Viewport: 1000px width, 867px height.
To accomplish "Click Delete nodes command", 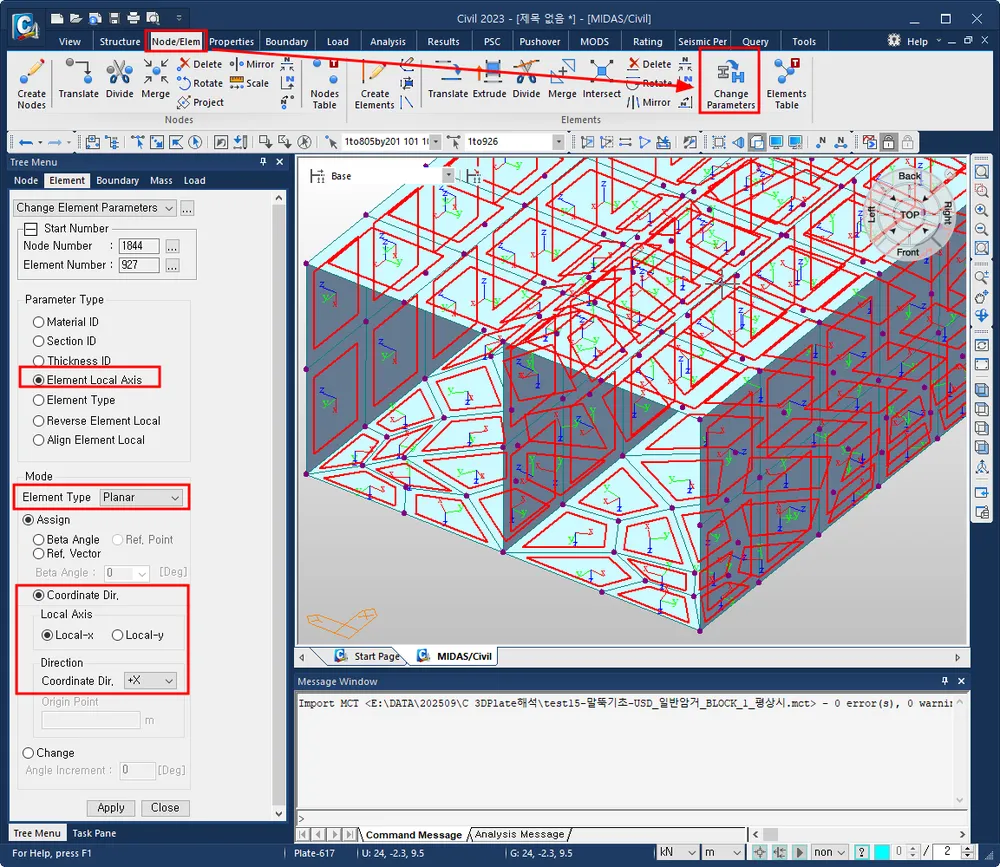I will pyautogui.click(x=200, y=64).
